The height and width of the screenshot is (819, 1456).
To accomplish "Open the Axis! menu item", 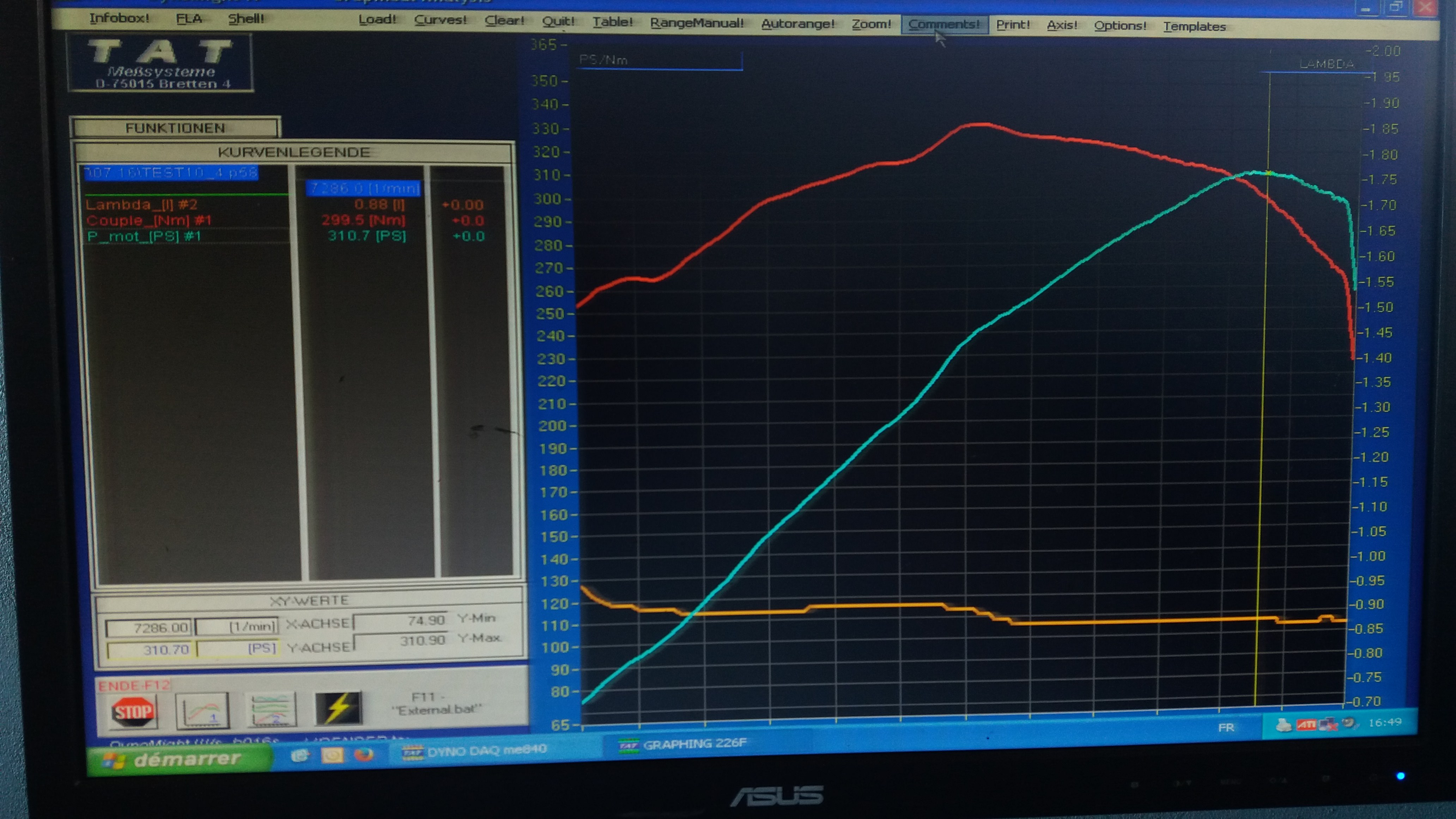I will coord(1061,25).
